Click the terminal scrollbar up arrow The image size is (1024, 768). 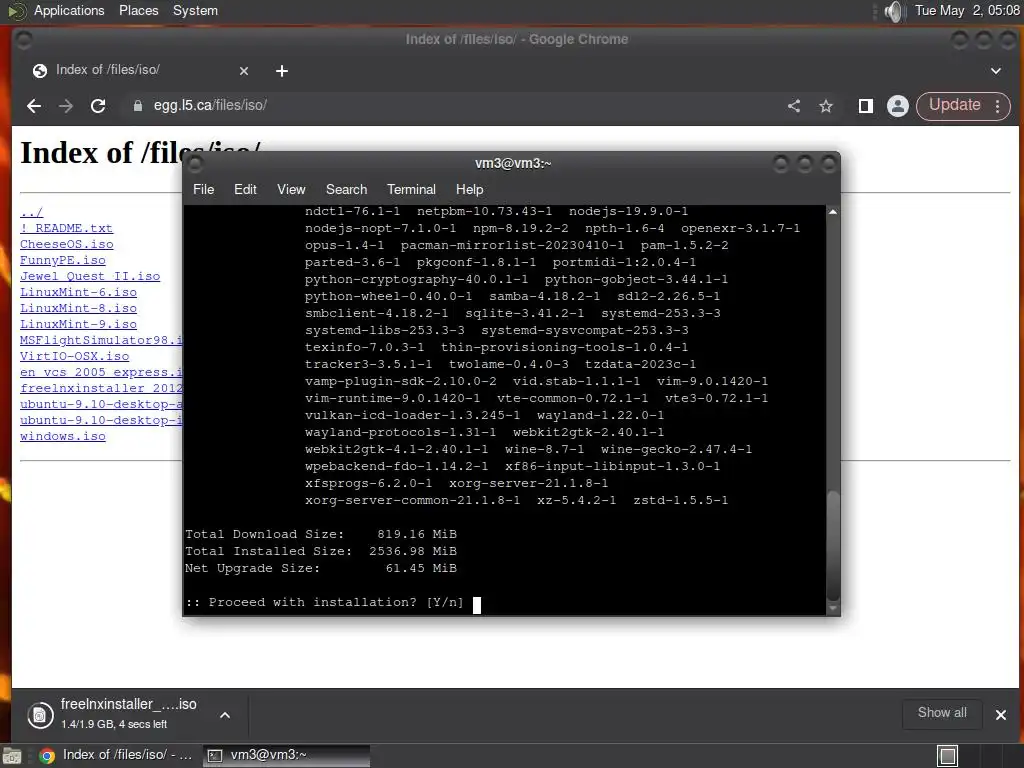coord(833,212)
